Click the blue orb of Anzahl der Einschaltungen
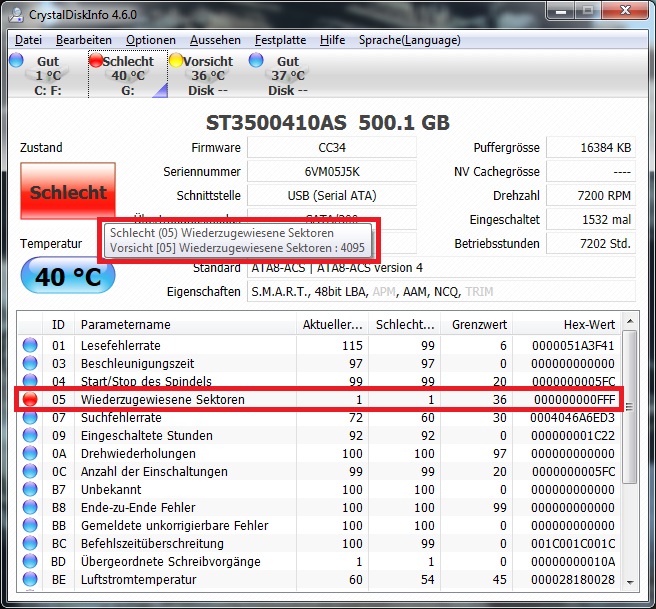The height and width of the screenshot is (609, 656). pyautogui.click(x=30, y=471)
